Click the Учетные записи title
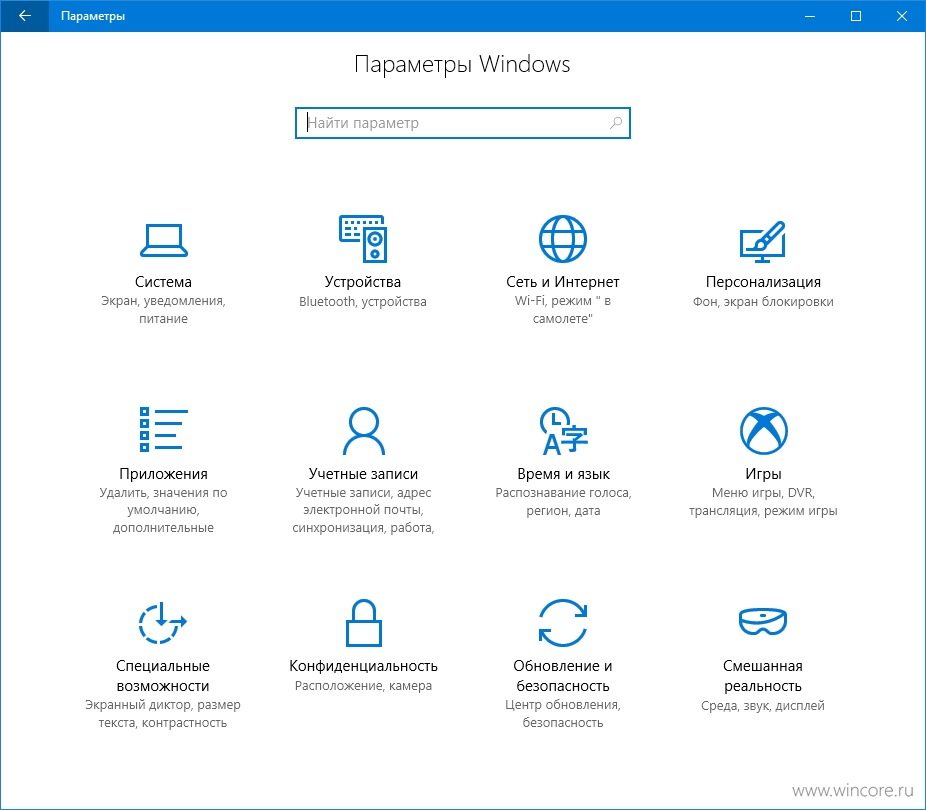926x810 pixels. tap(363, 473)
